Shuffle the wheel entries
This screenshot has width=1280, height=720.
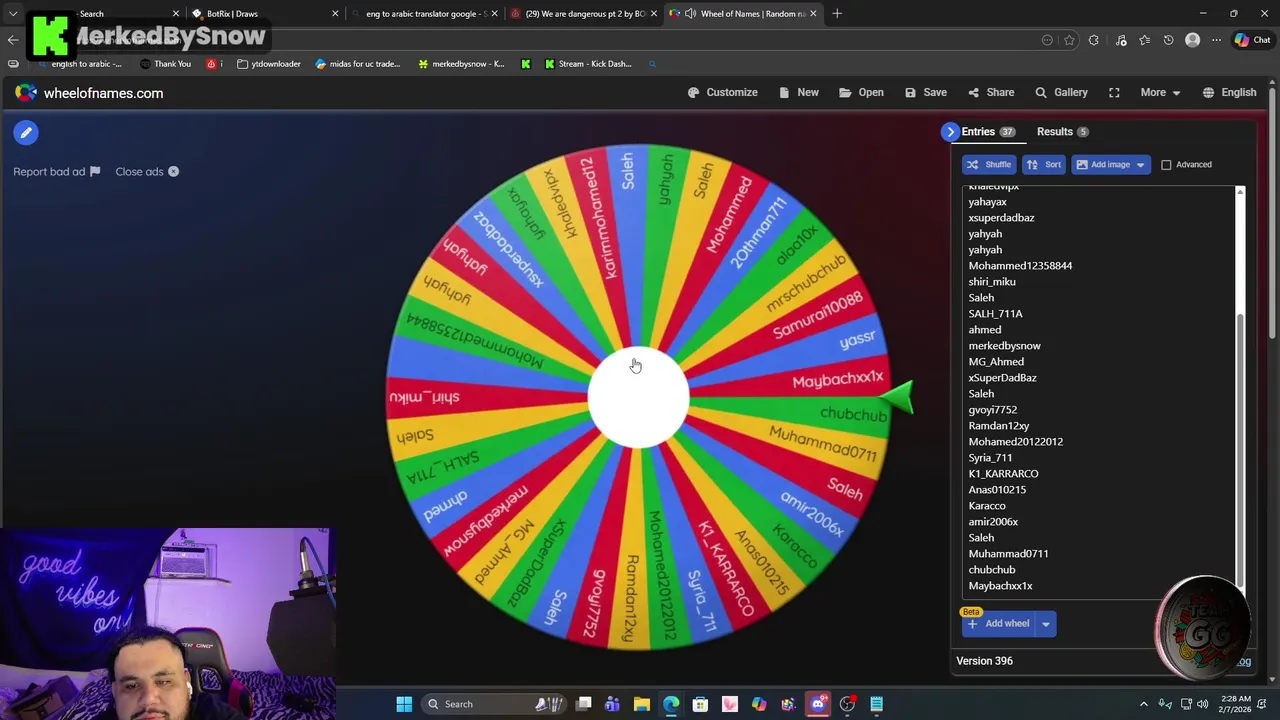(x=988, y=165)
